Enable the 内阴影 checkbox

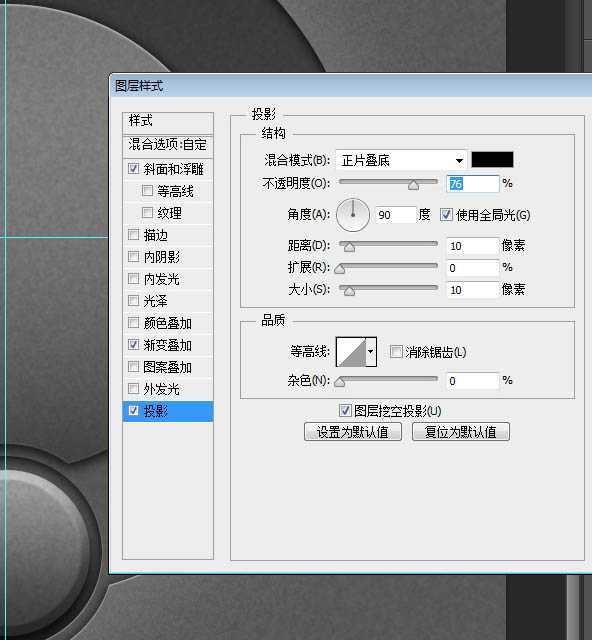[134, 257]
